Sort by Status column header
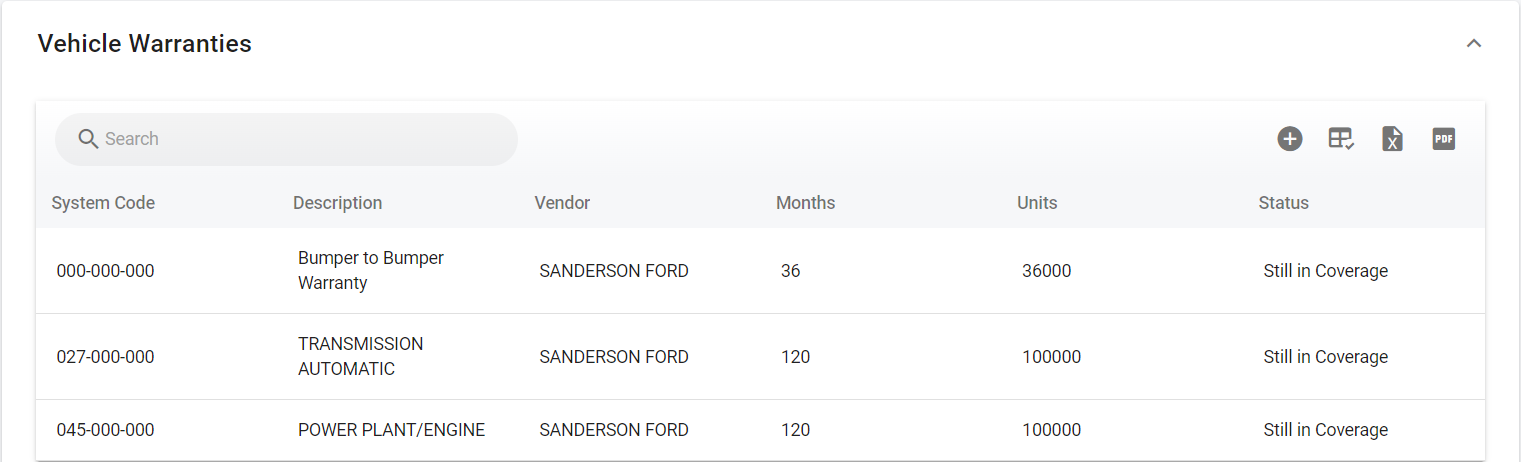The image size is (1521, 462). (1283, 203)
